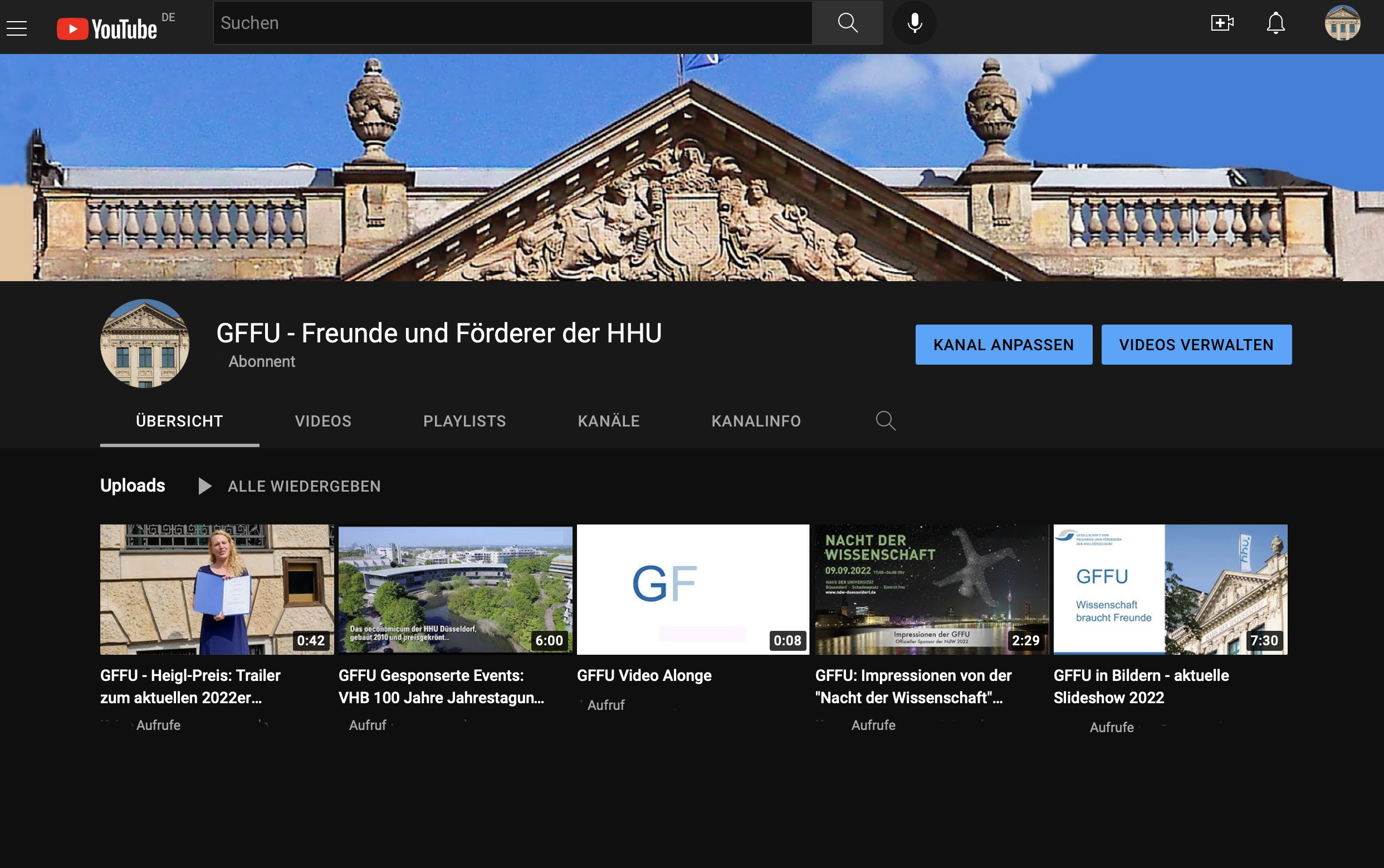
Task: Open the Uploads section heading
Action: [x=133, y=486]
